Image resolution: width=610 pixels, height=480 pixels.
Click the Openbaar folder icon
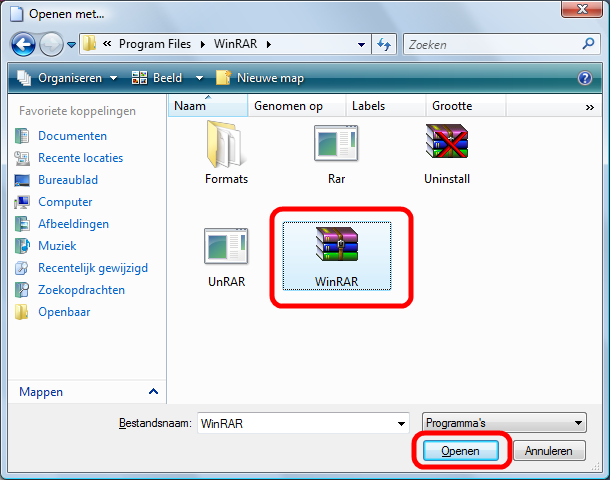22,312
